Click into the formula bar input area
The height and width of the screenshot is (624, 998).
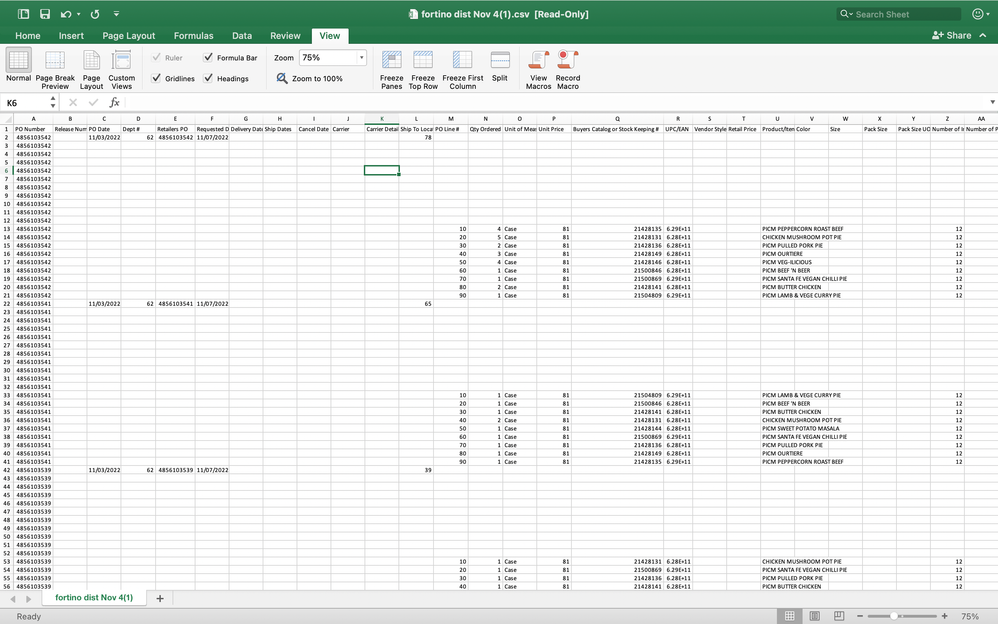pyautogui.click(x=555, y=103)
